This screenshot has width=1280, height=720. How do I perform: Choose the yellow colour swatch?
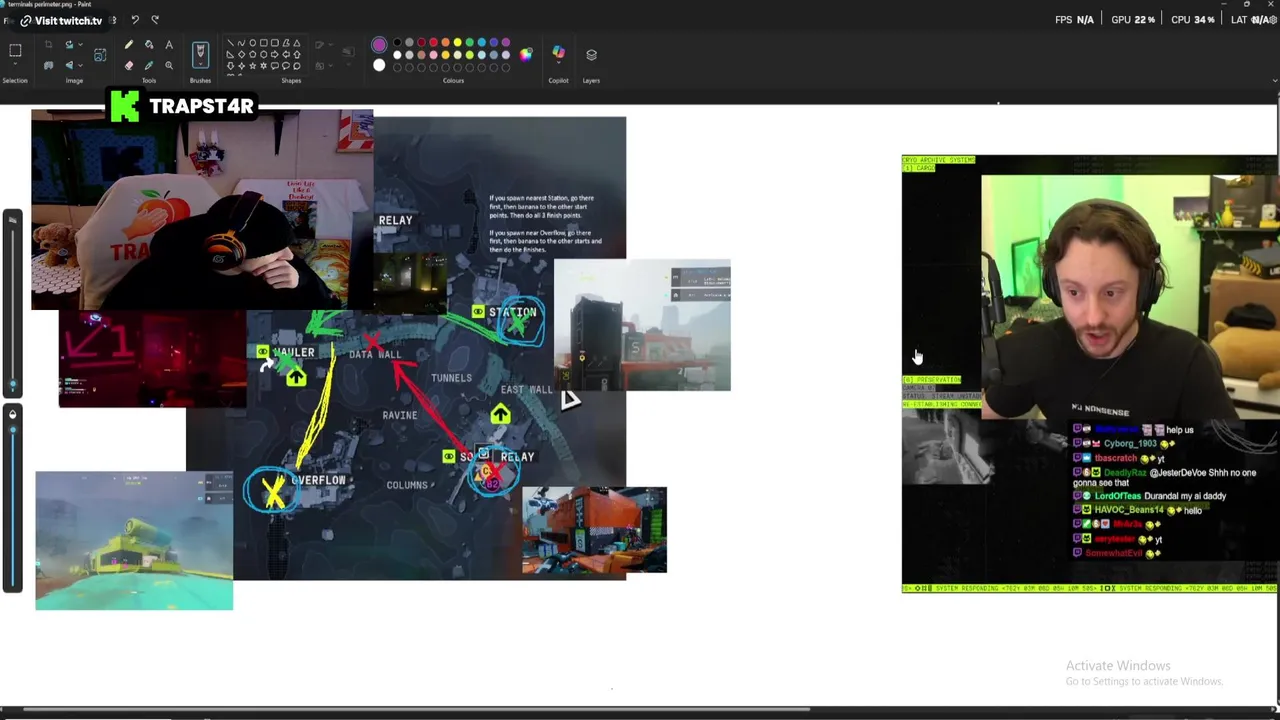(457, 42)
